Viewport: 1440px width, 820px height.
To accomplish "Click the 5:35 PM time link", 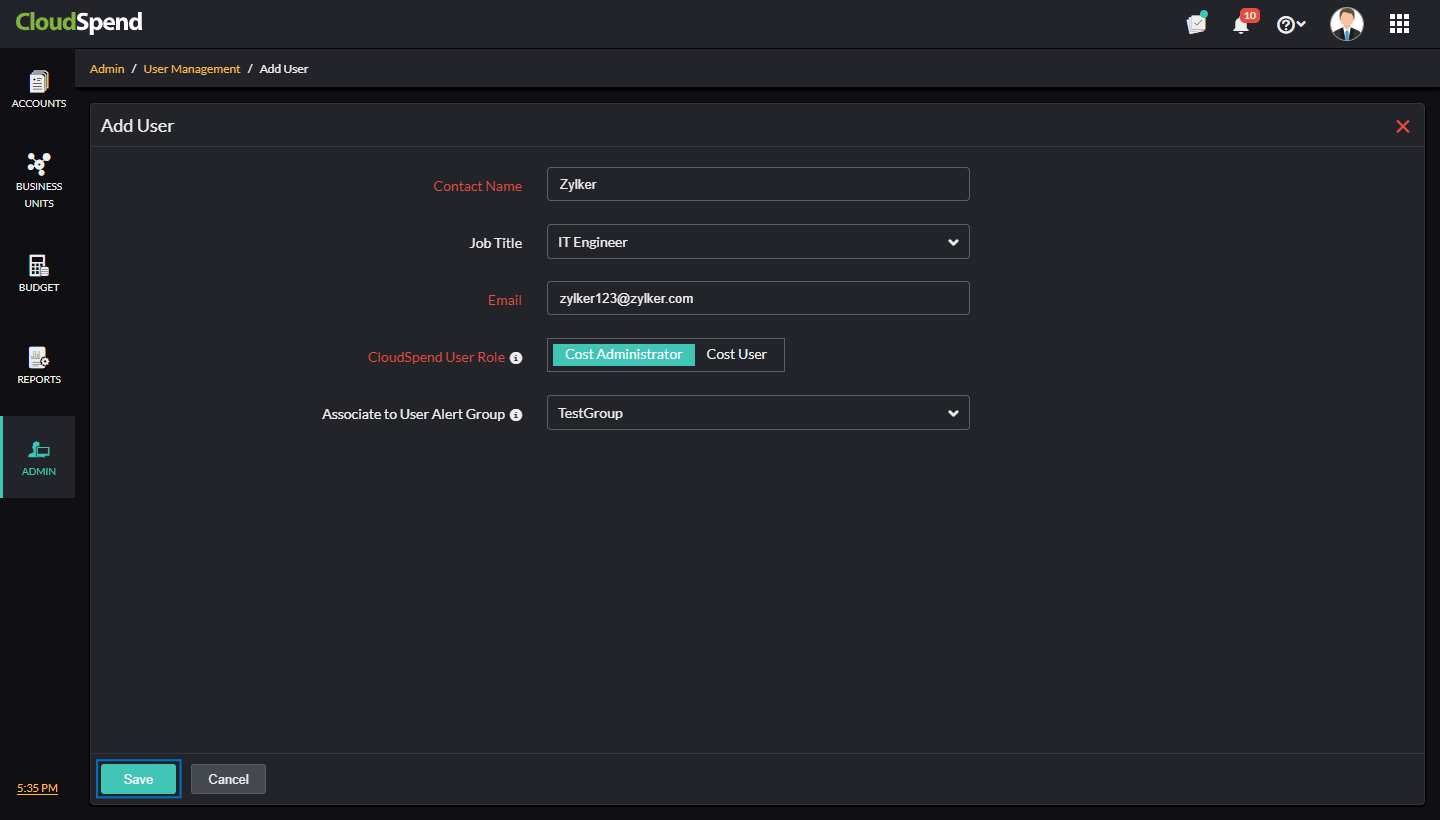I will pyautogui.click(x=37, y=788).
